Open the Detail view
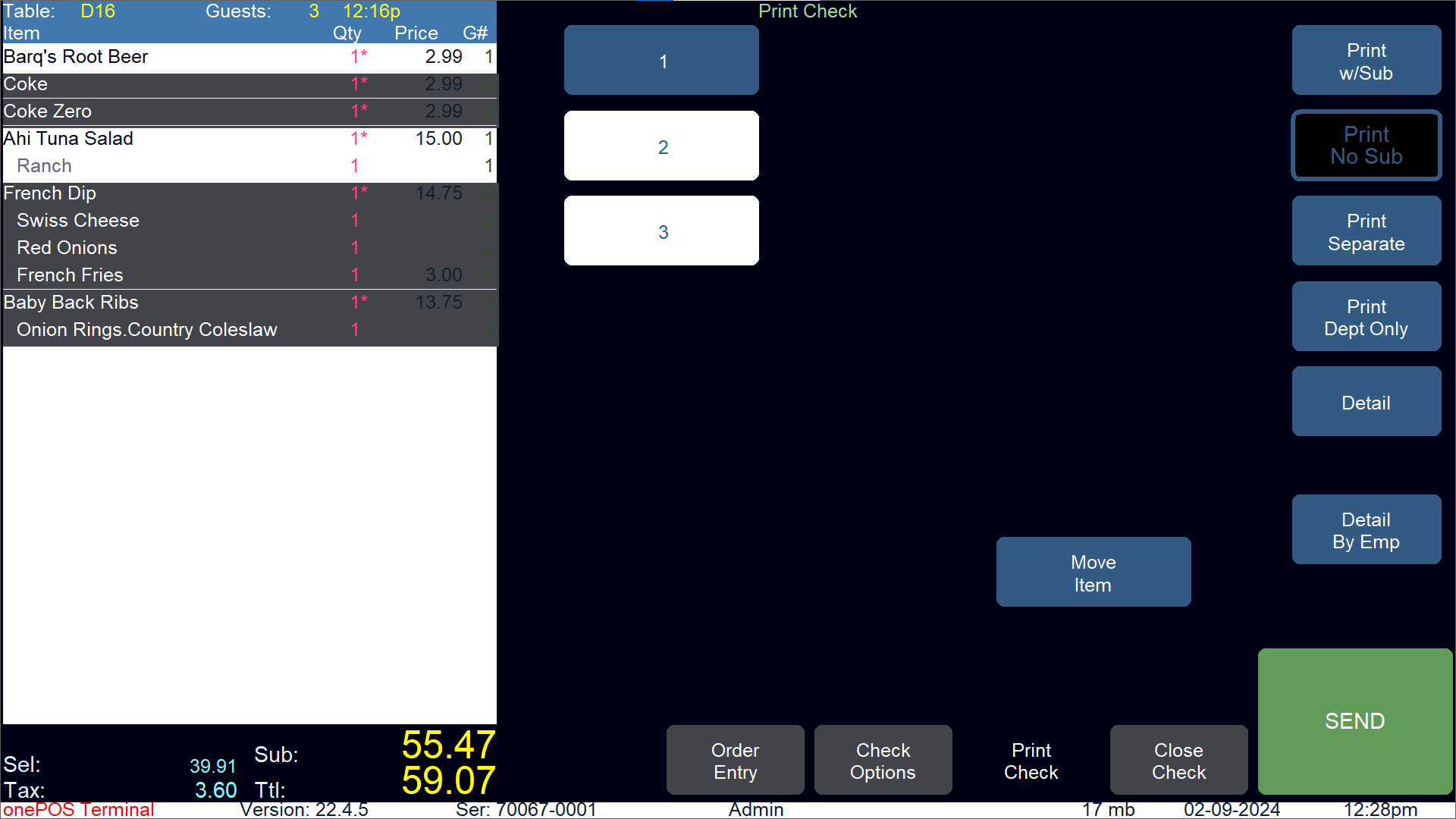This screenshot has height=819, width=1456. point(1366,402)
